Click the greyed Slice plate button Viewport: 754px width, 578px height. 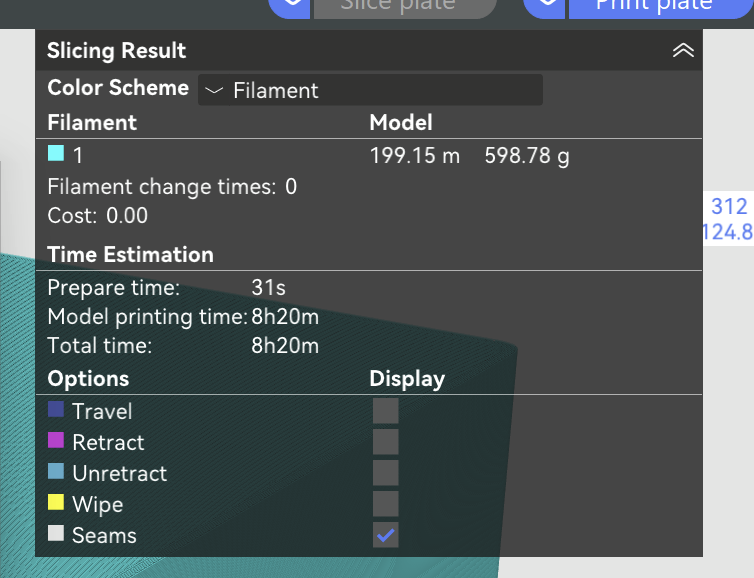coord(404,7)
